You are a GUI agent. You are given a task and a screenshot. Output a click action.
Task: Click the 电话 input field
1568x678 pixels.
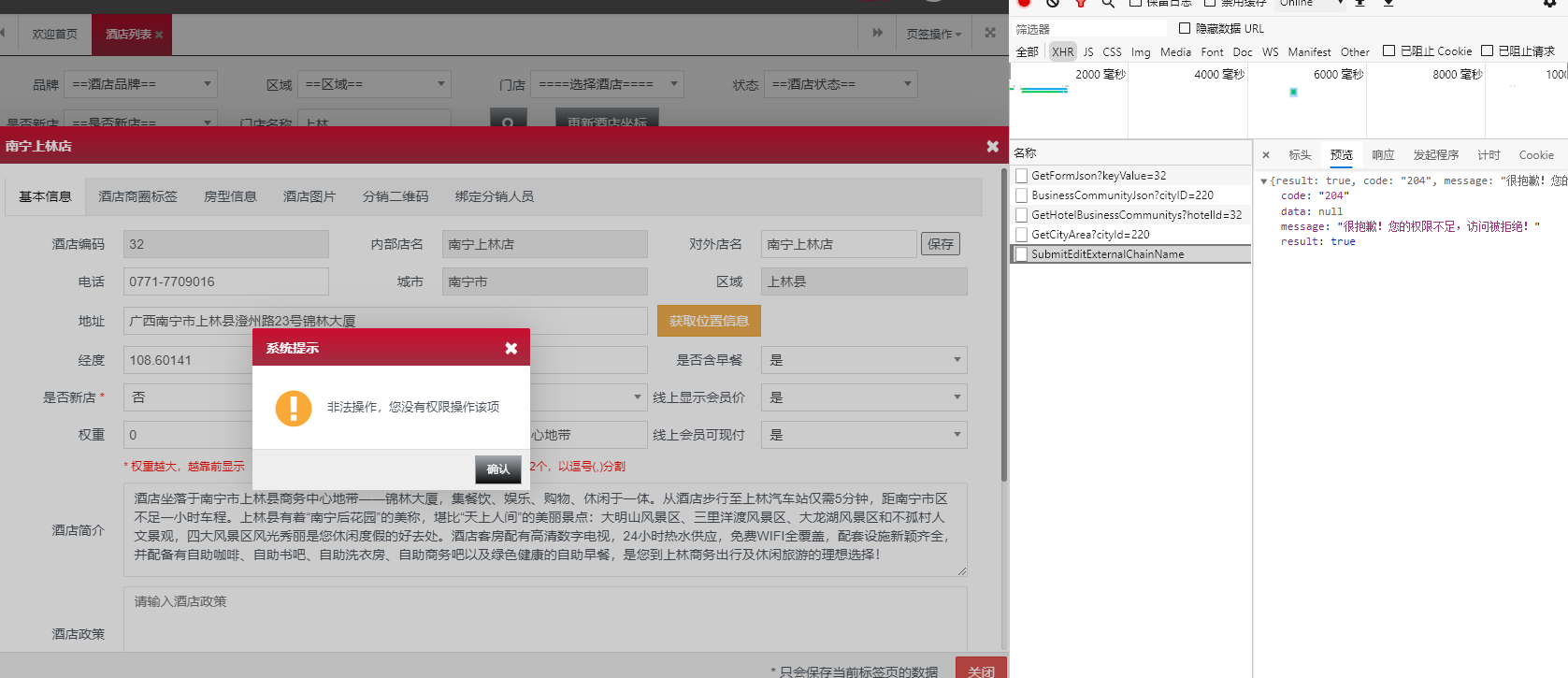(x=226, y=281)
